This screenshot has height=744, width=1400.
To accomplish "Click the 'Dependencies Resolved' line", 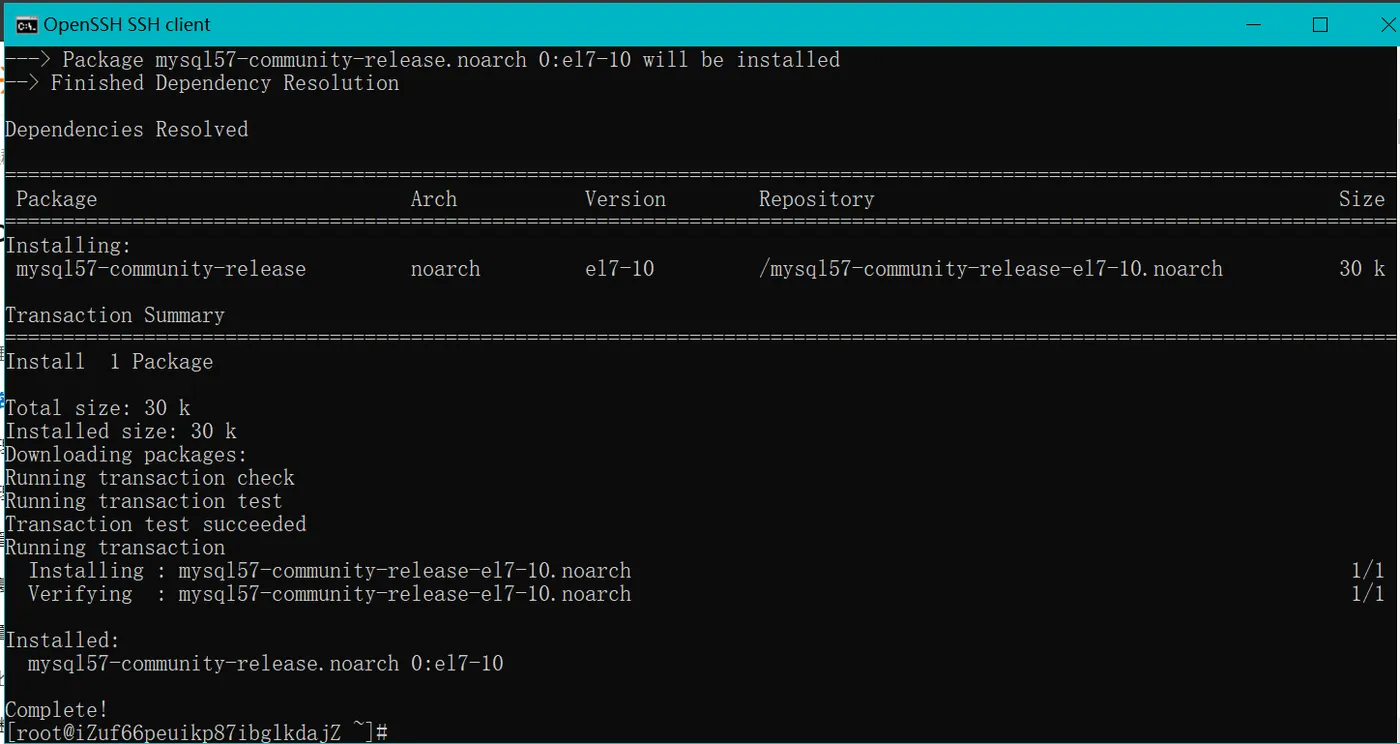I will click(127, 129).
